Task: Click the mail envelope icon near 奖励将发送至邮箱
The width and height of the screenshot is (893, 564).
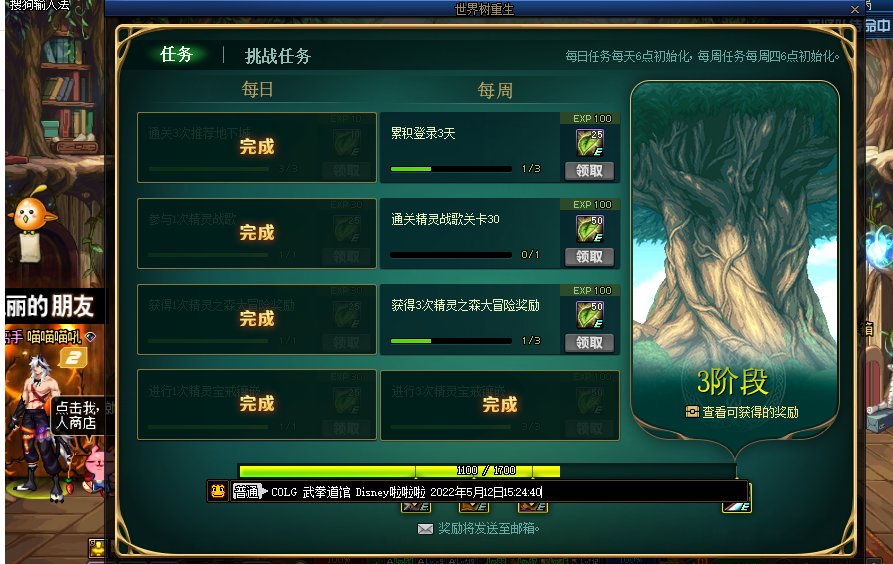Action: [x=425, y=529]
